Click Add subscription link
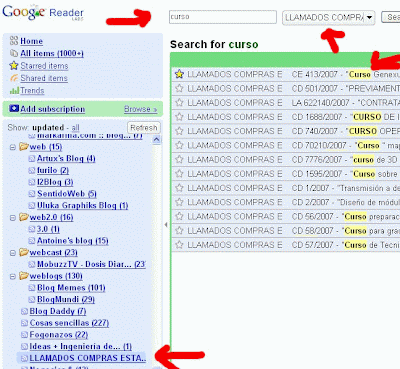Image resolution: width=400 pixels, height=369 pixels. click(x=52, y=109)
